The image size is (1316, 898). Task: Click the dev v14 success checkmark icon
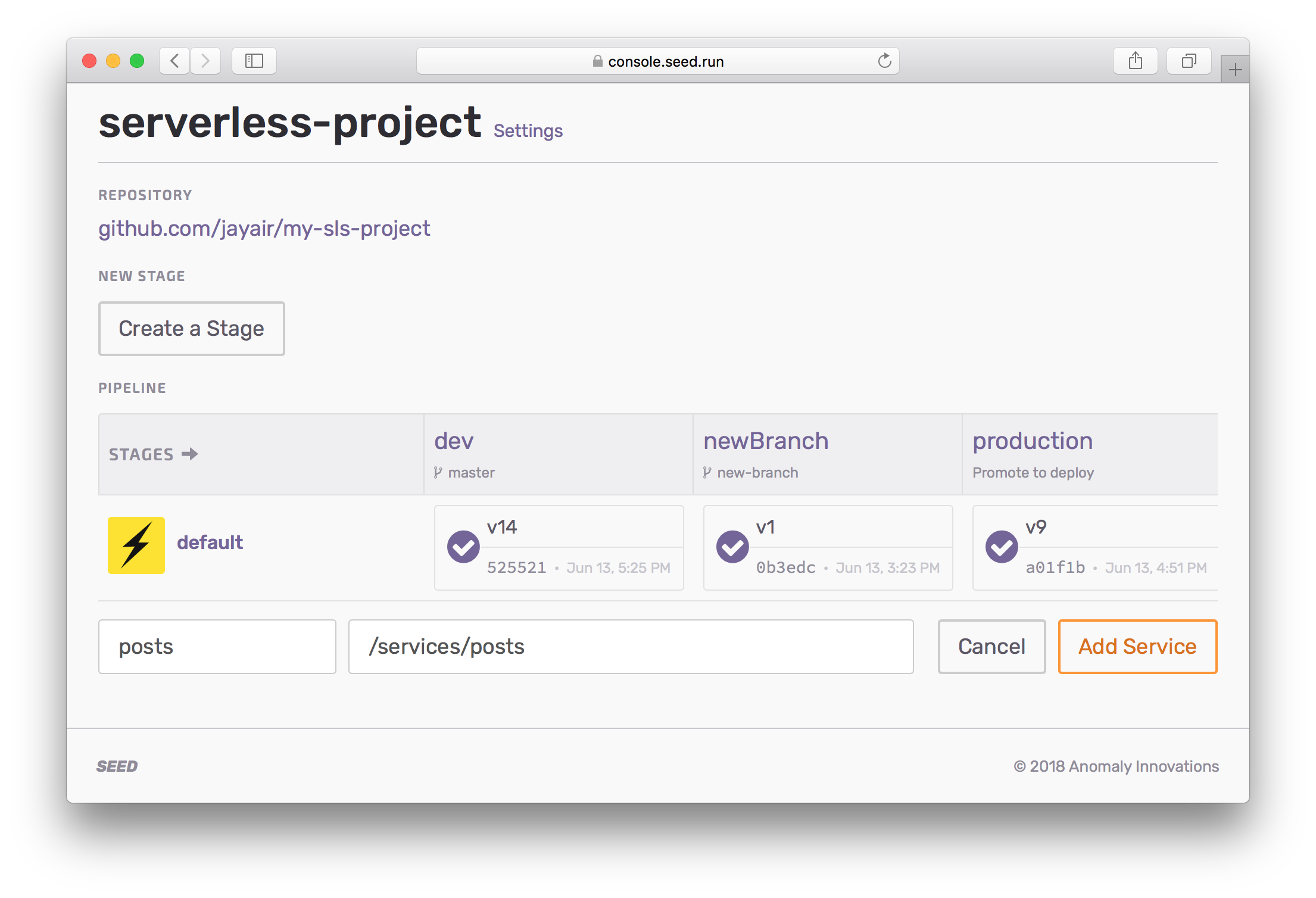point(463,547)
